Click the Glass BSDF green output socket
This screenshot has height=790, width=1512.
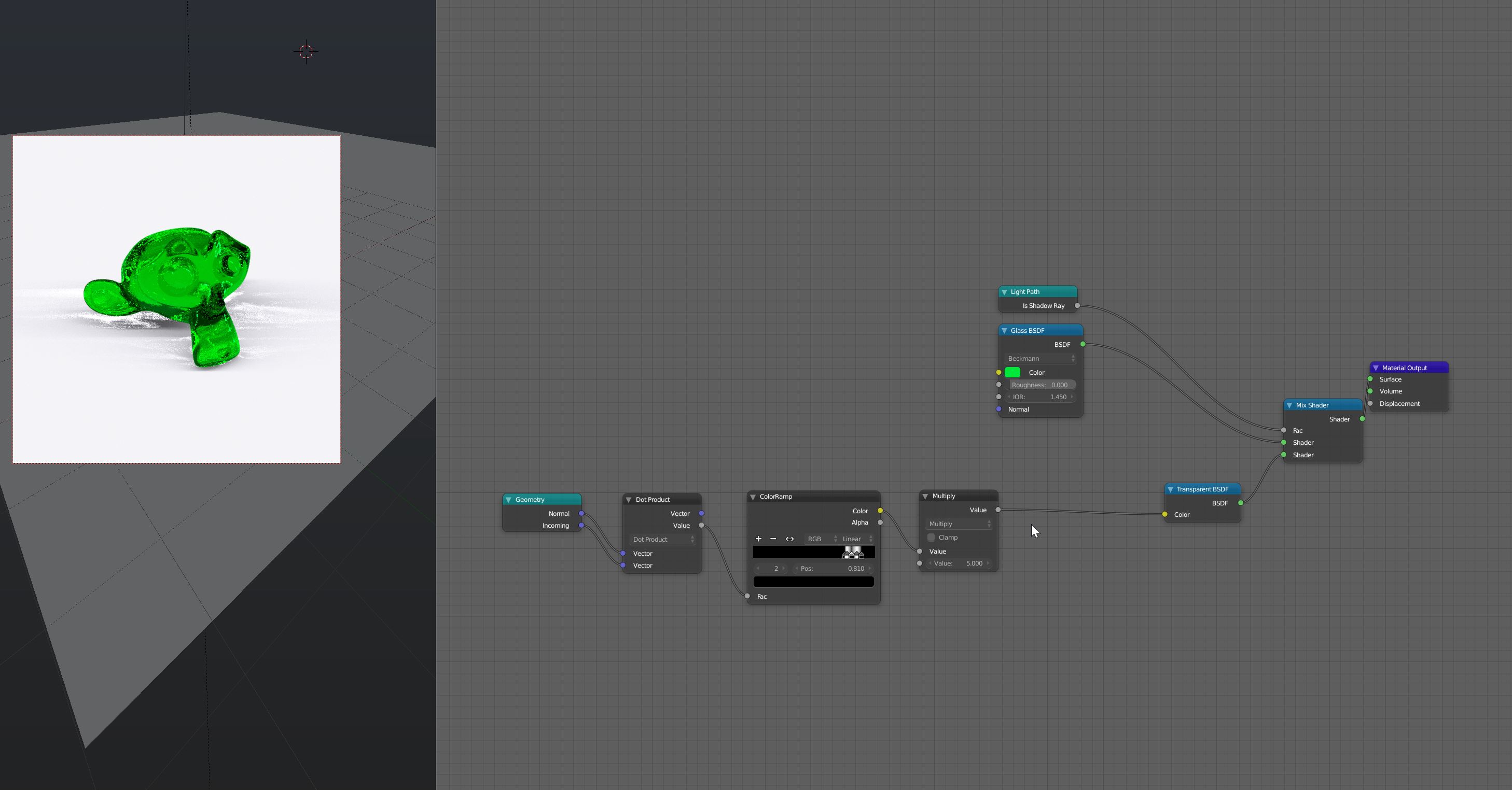click(x=1083, y=344)
